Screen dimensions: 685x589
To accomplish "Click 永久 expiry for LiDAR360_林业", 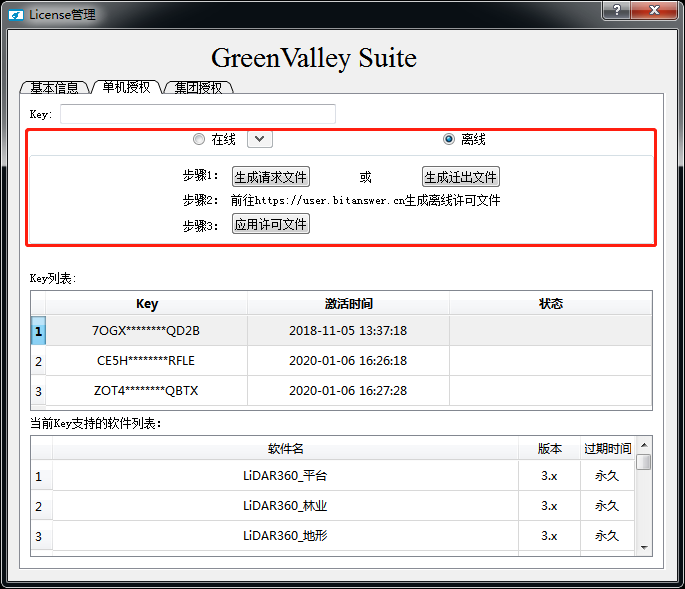I will point(607,506).
